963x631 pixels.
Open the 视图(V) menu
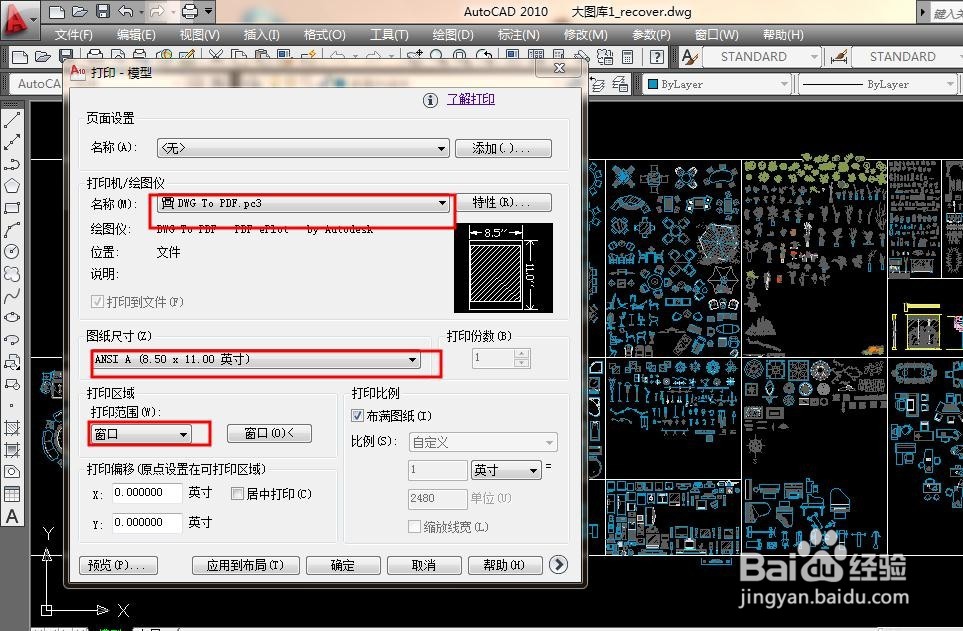(200, 35)
